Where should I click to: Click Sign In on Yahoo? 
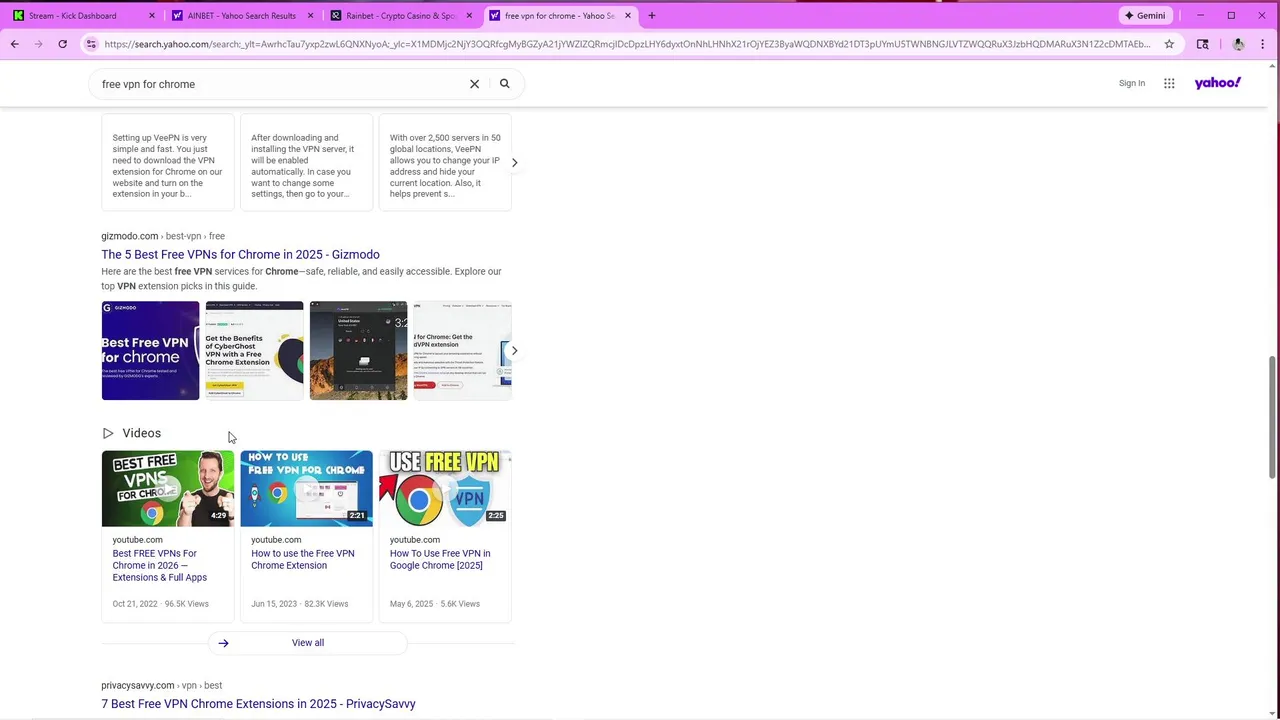pyautogui.click(x=1132, y=83)
